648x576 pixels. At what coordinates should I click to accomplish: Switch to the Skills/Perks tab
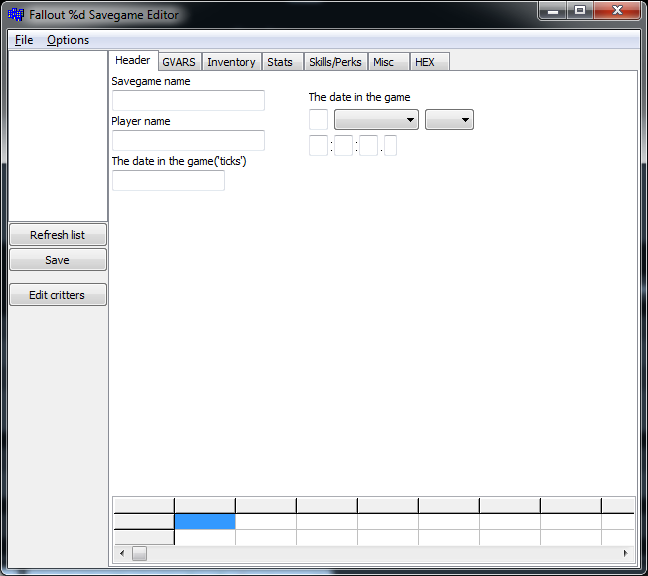(336, 62)
